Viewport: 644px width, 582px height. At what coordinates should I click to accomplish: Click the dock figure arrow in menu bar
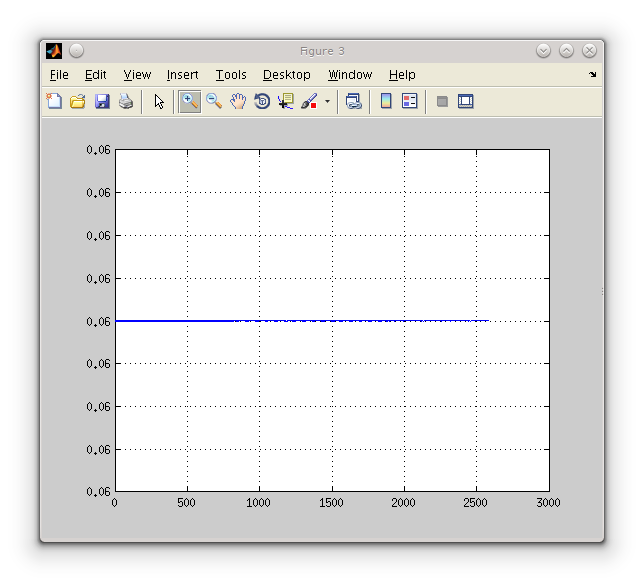(592, 75)
